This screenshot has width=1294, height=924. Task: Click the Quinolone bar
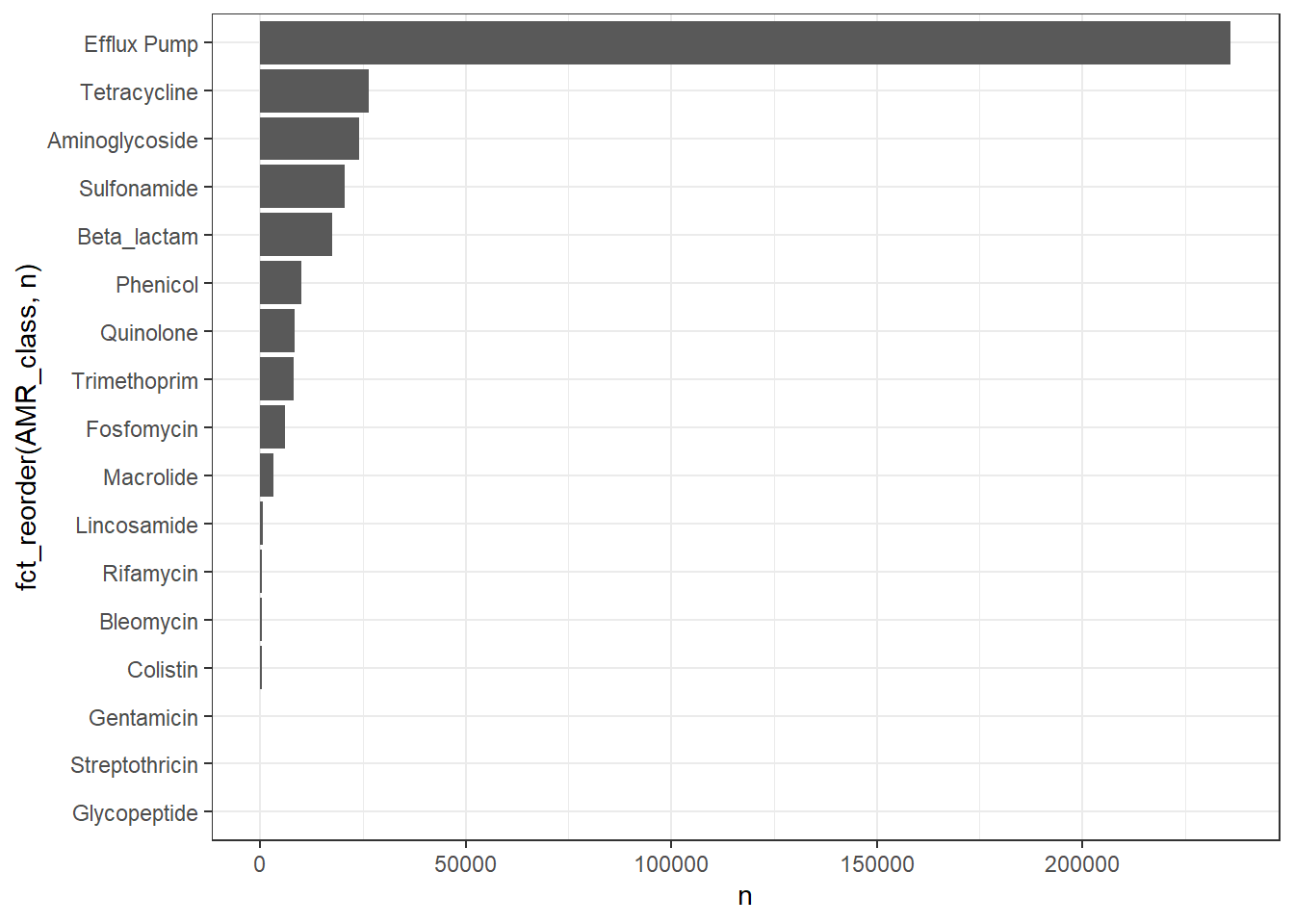tap(277, 331)
